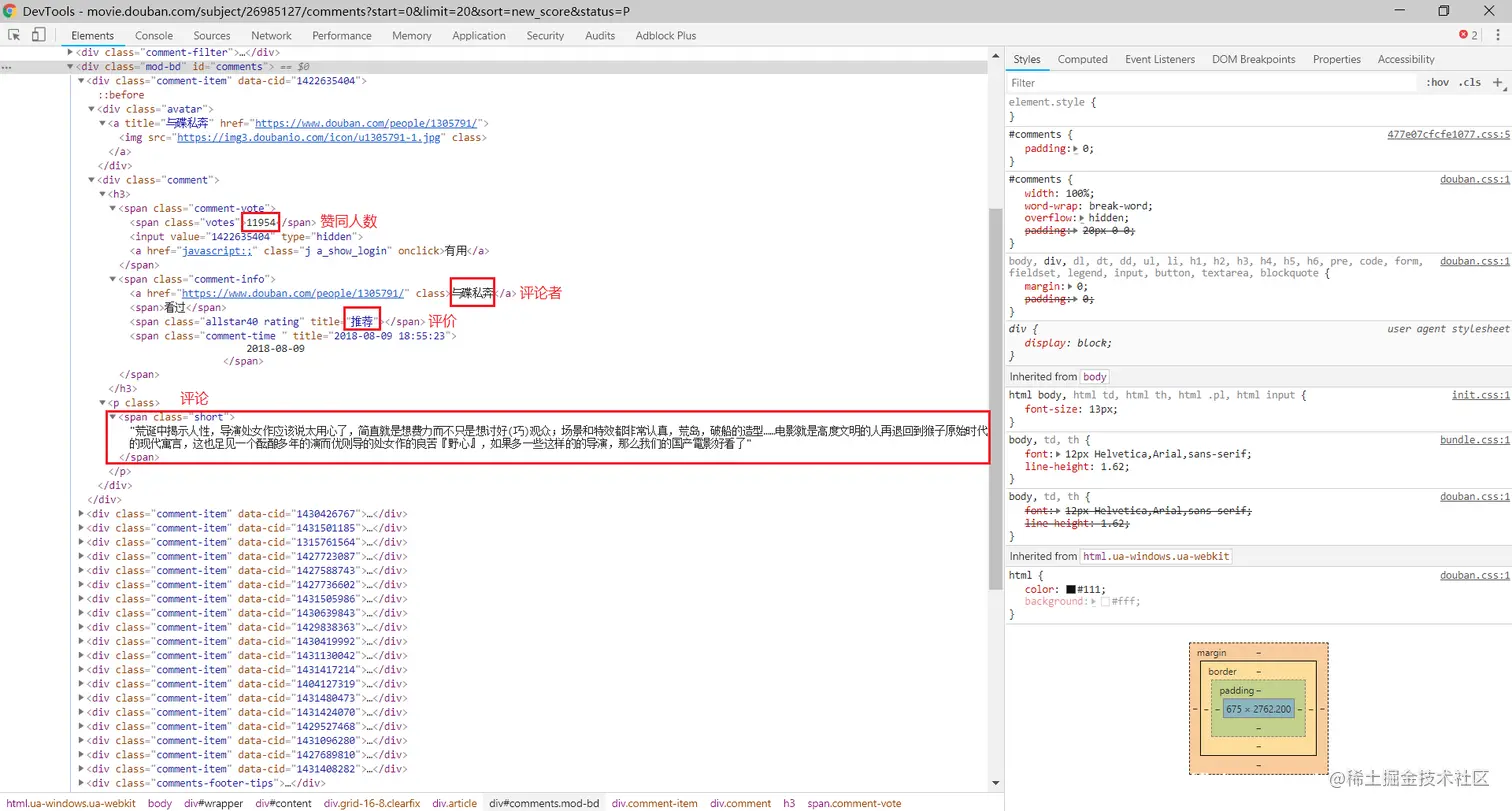Expand the comments-footer-tips div node
The width and height of the screenshot is (1512, 811).
coord(82,783)
